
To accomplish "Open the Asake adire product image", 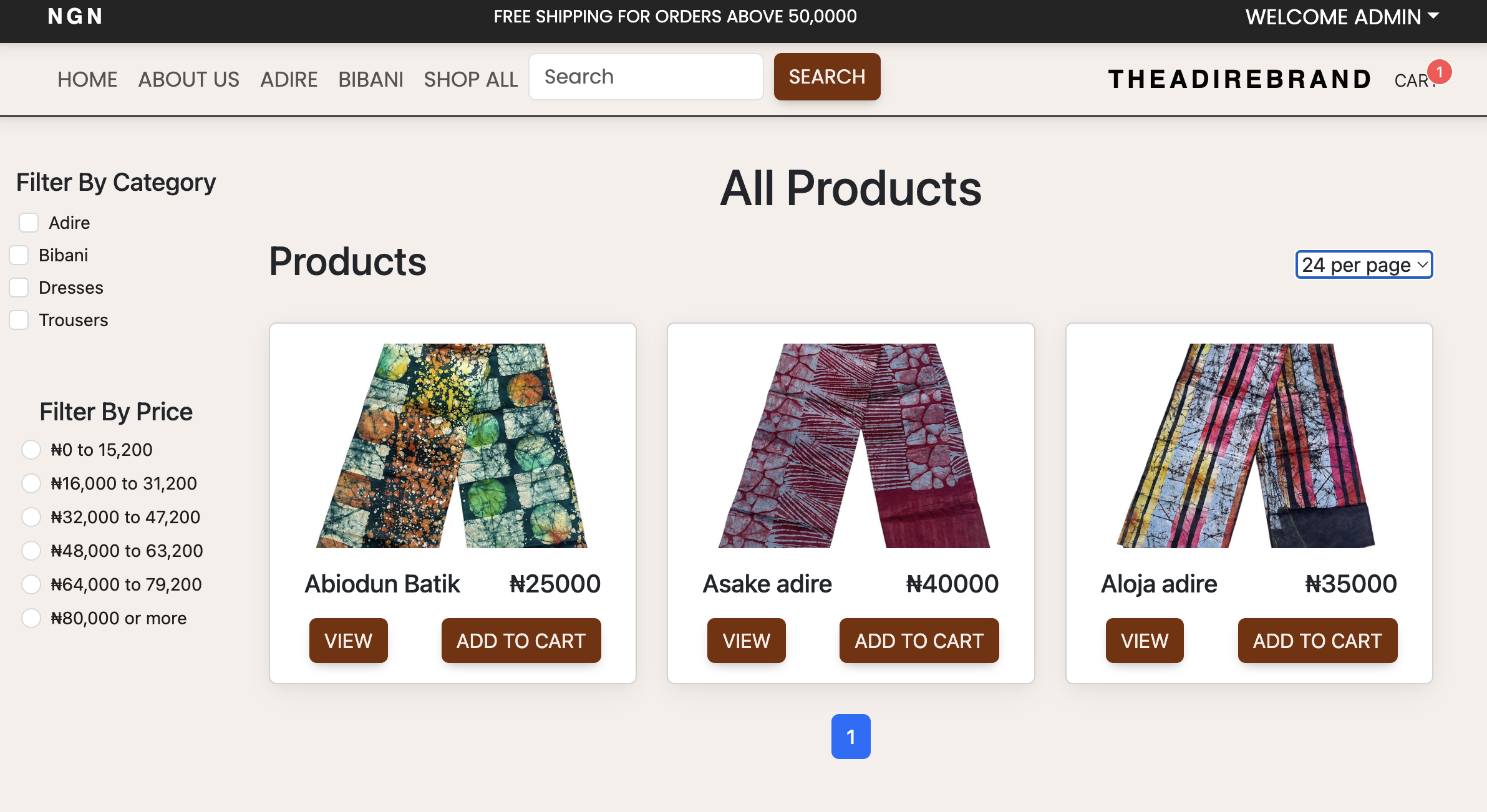I will click(851, 445).
